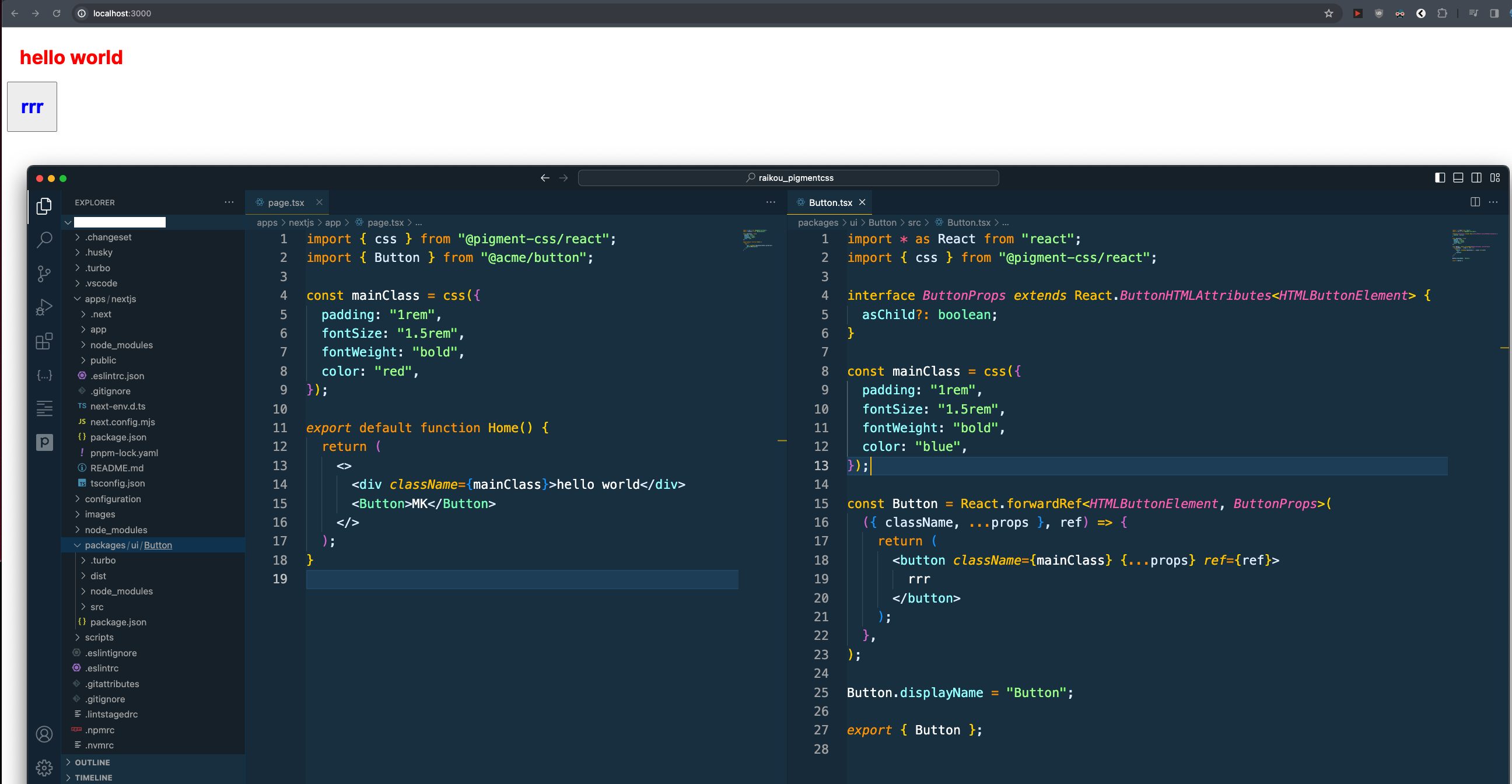Click the page.tsx minimap

757,239
